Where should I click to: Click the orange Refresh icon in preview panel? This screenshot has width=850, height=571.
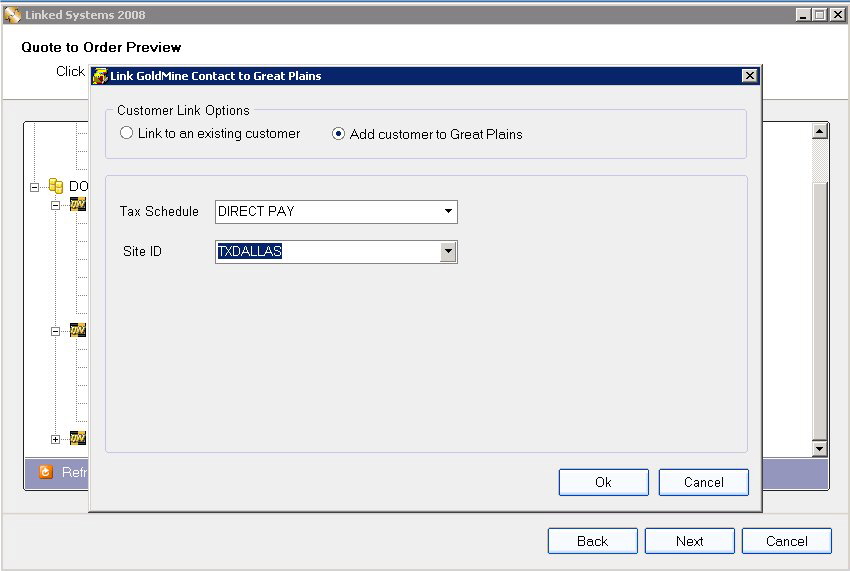[x=46, y=472]
